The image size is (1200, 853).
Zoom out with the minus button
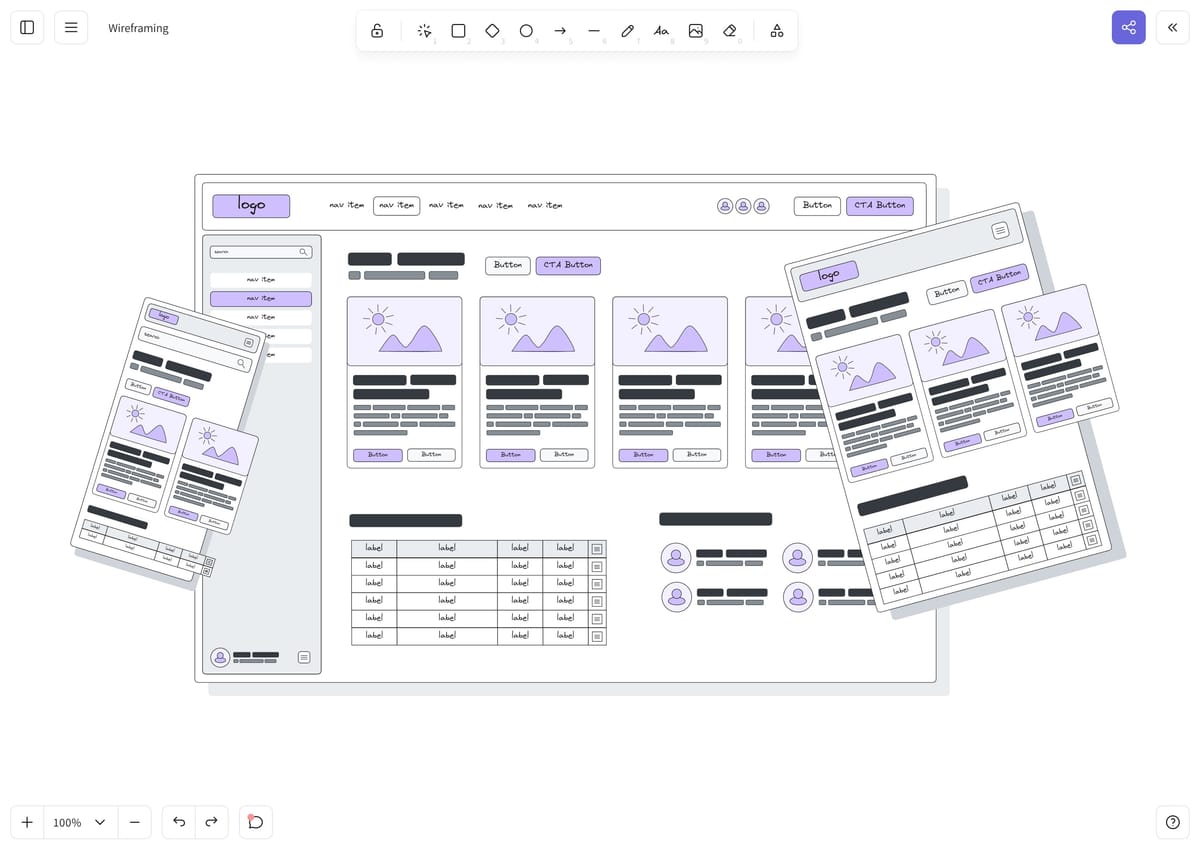pos(134,822)
